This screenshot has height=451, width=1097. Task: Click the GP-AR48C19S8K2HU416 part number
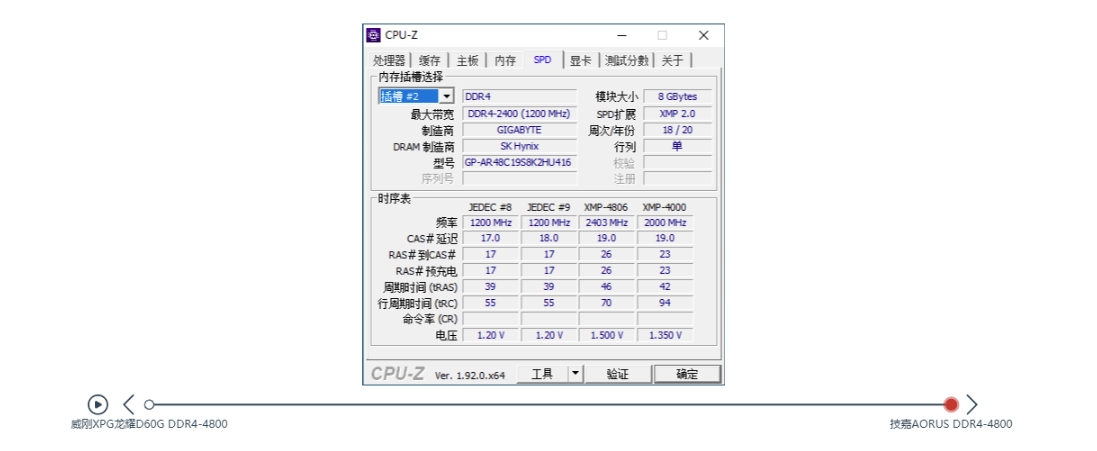[519, 162]
